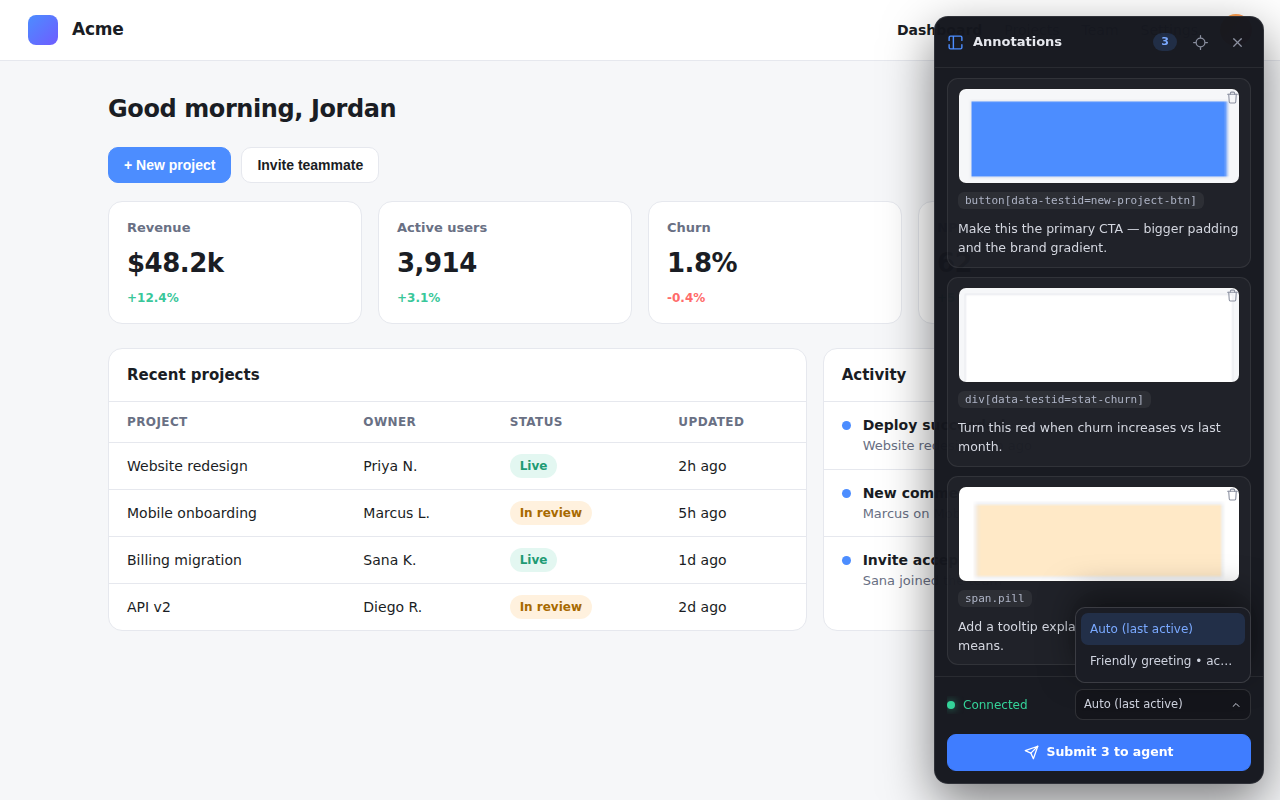Close the Annotations panel
This screenshot has height=800, width=1280.
(x=1237, y=42)
